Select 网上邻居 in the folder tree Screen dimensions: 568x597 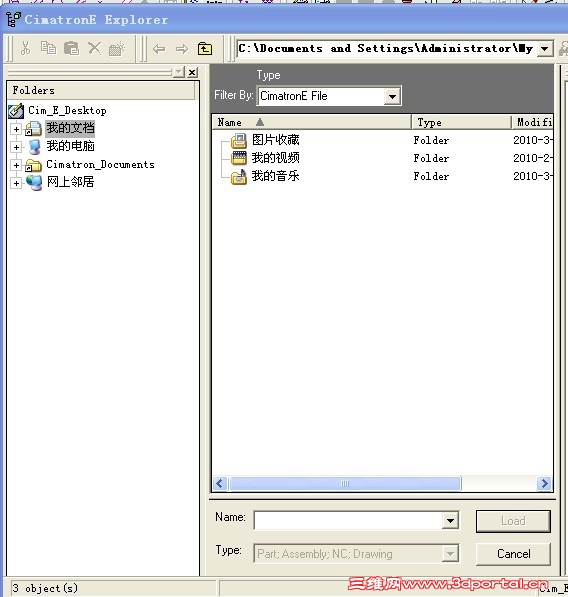pyautogui.click(x=70, y=182)
